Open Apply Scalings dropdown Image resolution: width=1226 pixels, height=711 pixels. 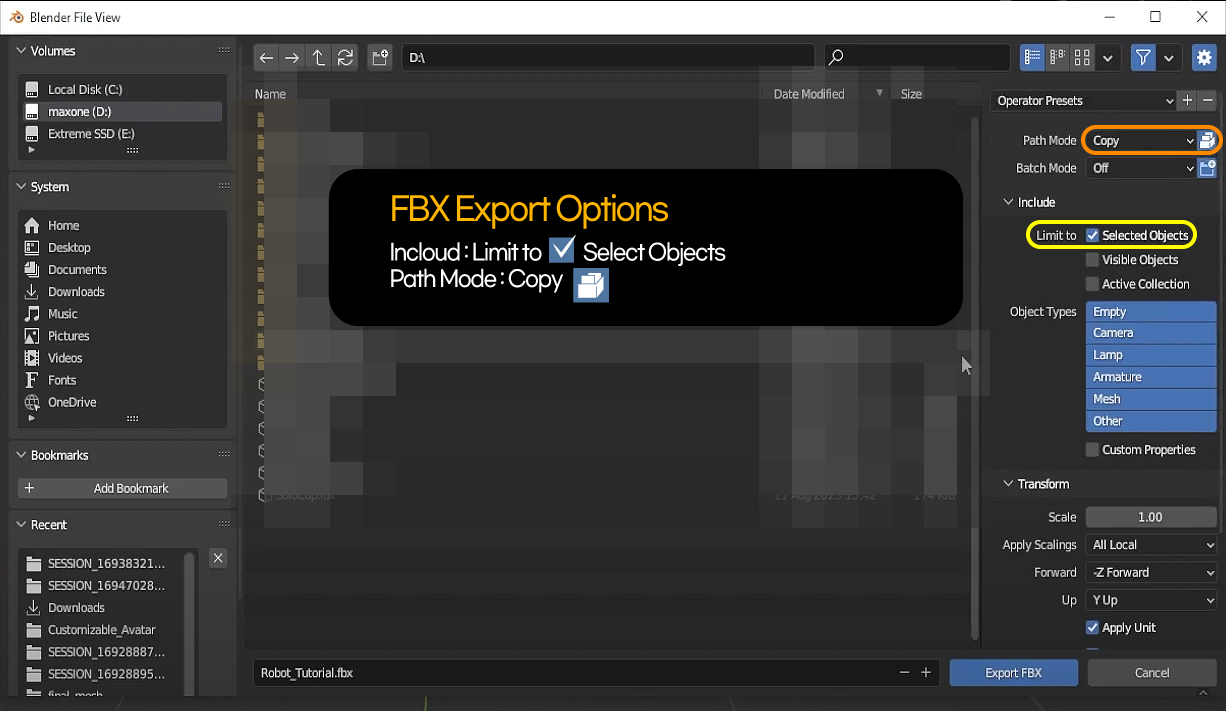(1151, 545)
